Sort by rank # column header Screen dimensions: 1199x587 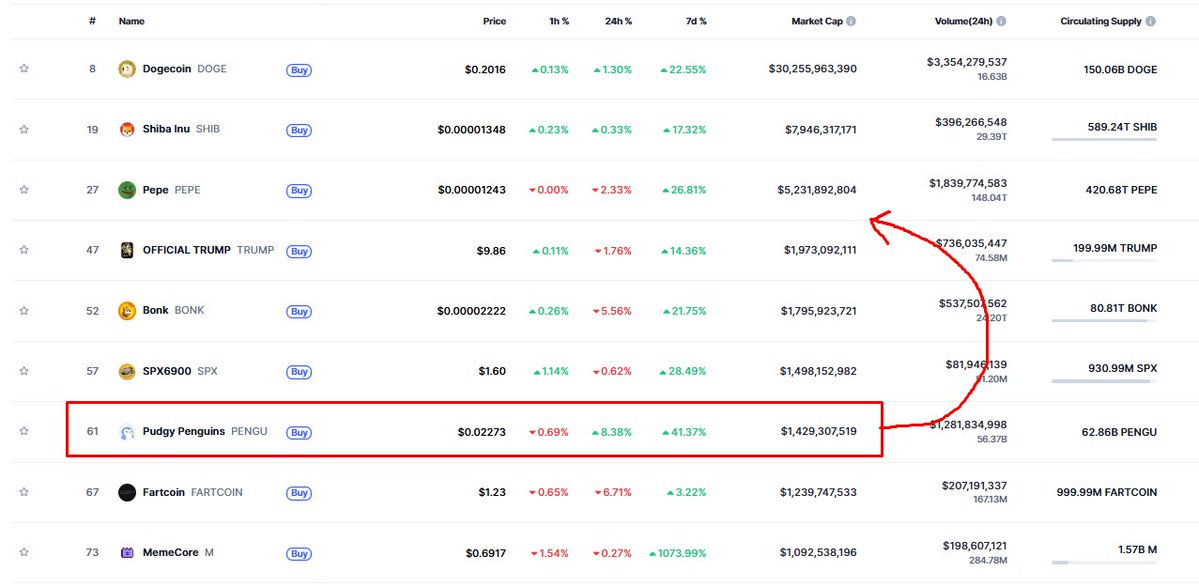[x=92, y=21]
